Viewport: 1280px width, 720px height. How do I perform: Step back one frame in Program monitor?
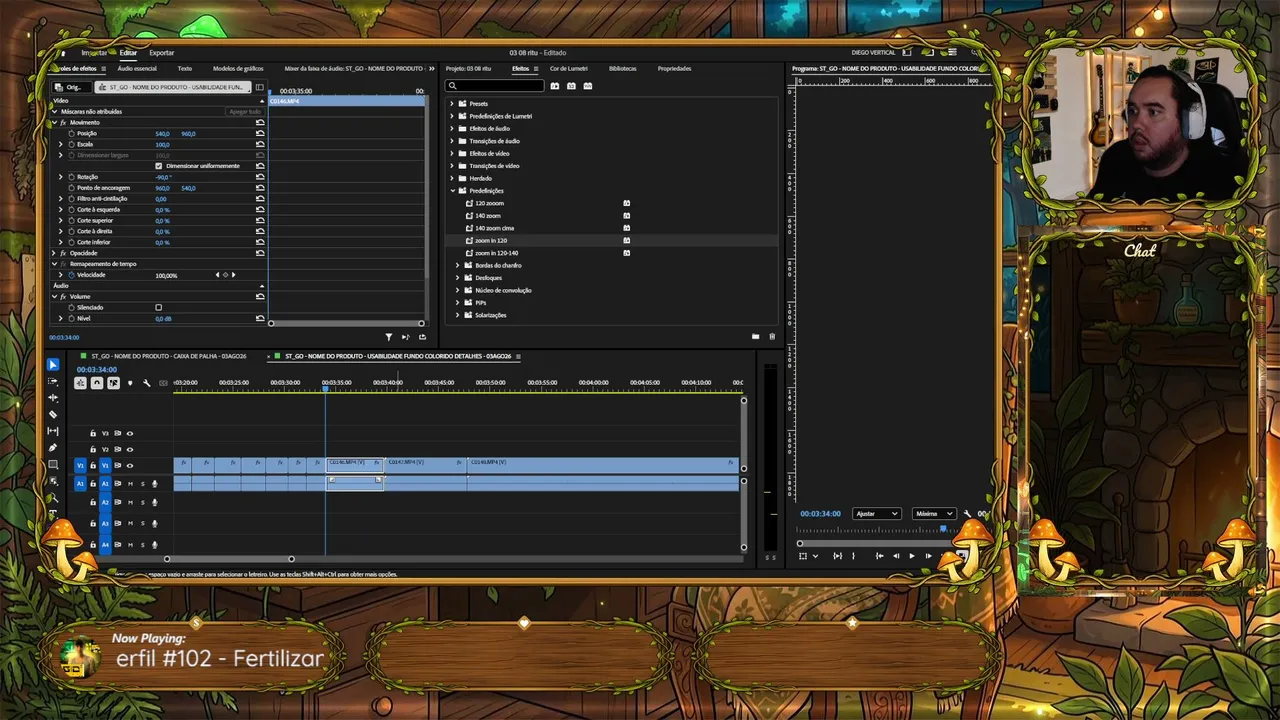tap(895, 556)
